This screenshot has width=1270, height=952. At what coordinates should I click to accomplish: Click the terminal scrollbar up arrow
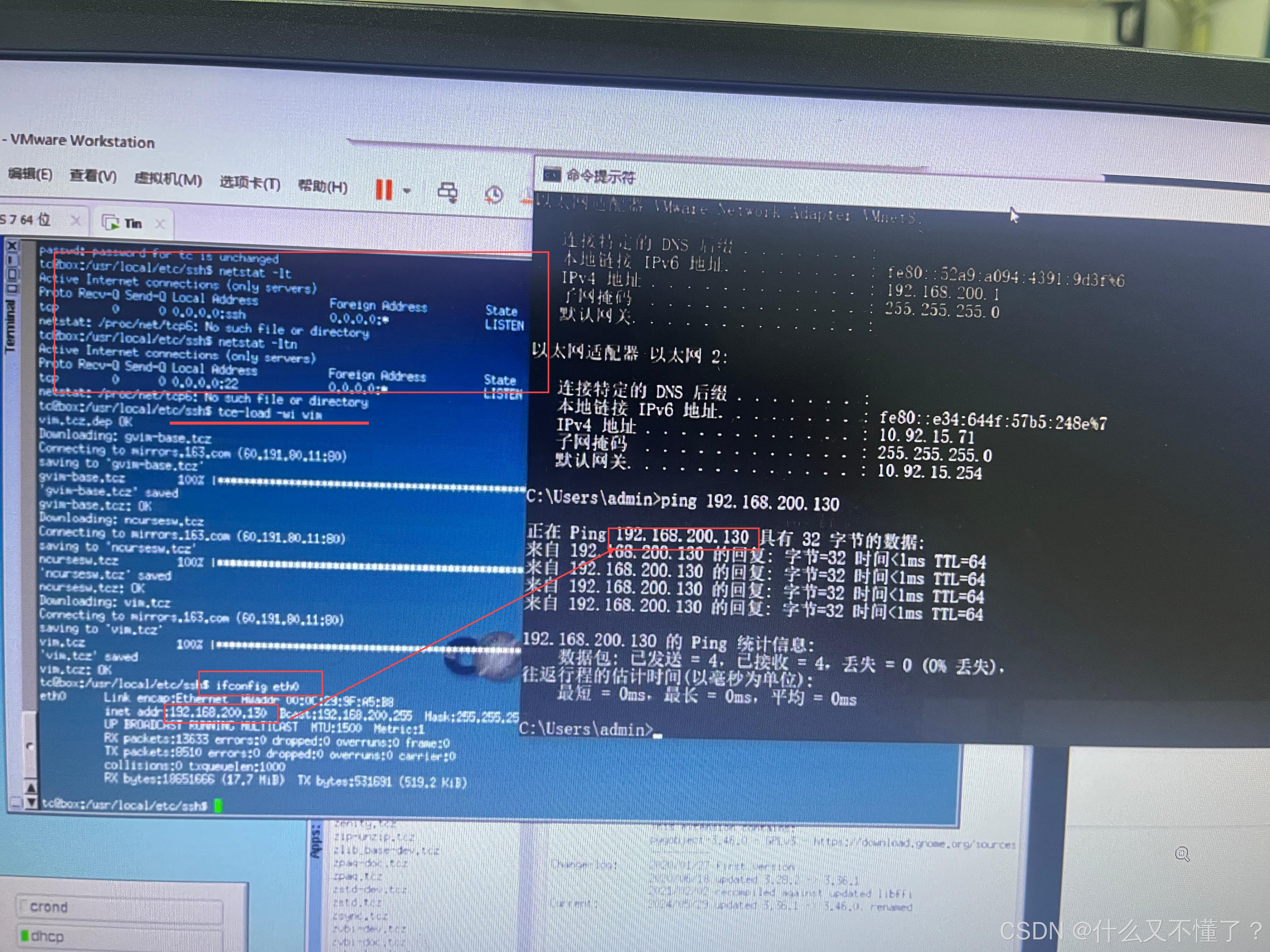point(31,788)
